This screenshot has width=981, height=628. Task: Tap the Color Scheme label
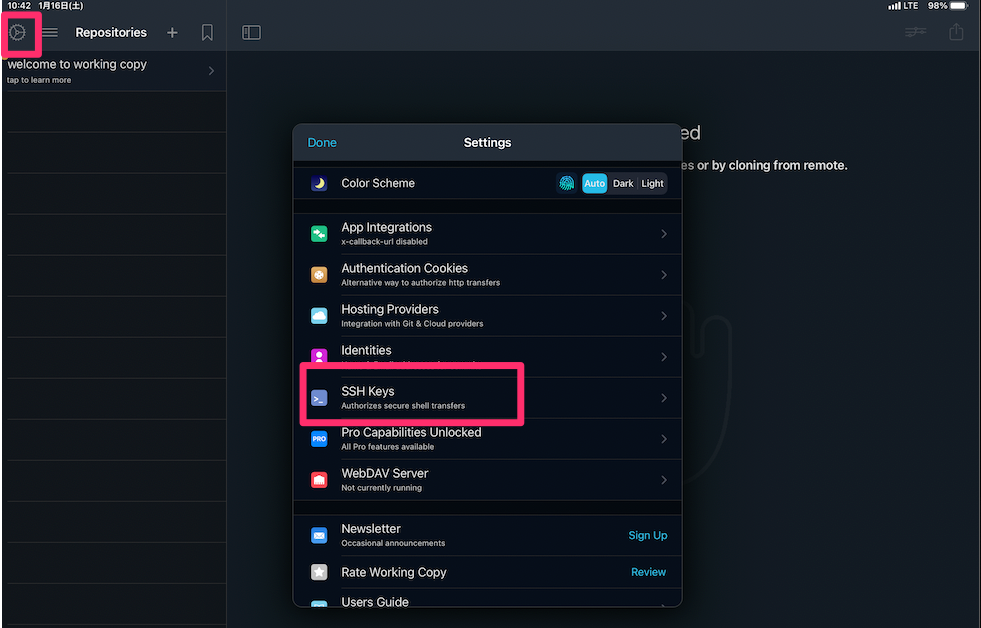click(x=378, y=183)
